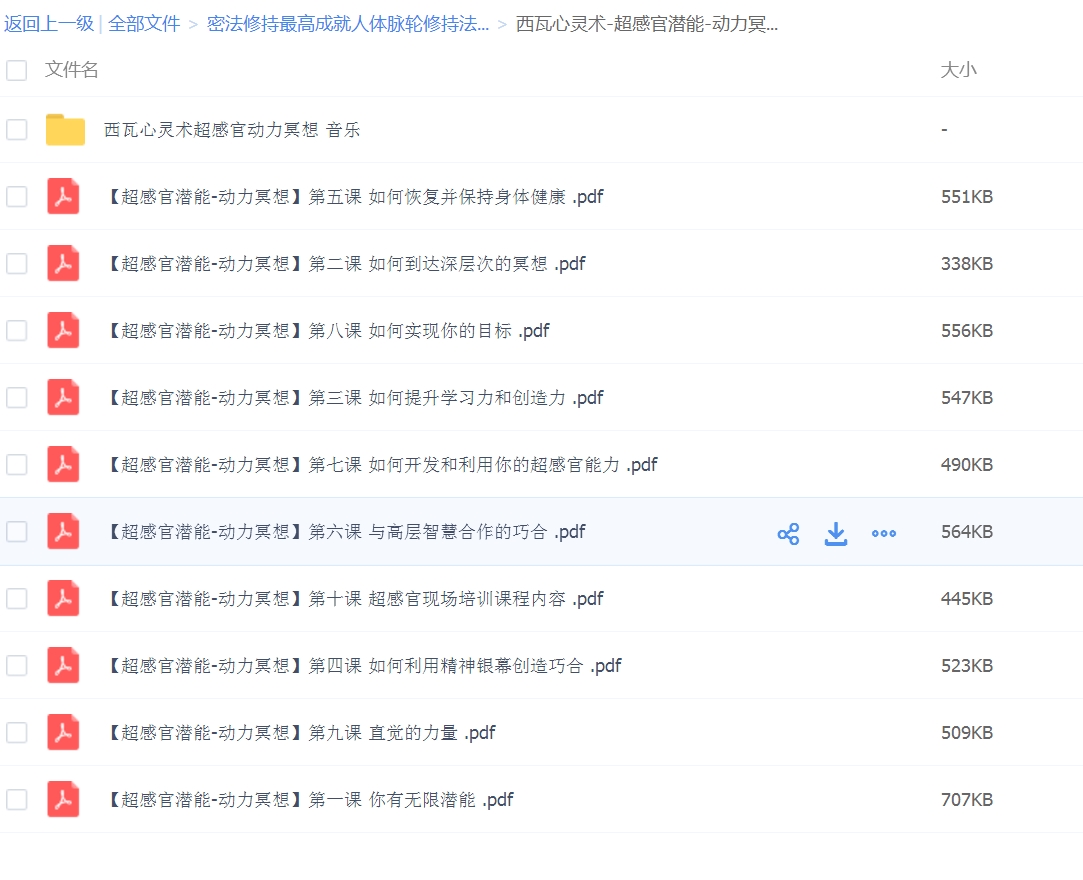This screenshot has height=880, width=1083.
Task: Navigate to 全部文件 in breadcrumb
Action: point(144,24)
